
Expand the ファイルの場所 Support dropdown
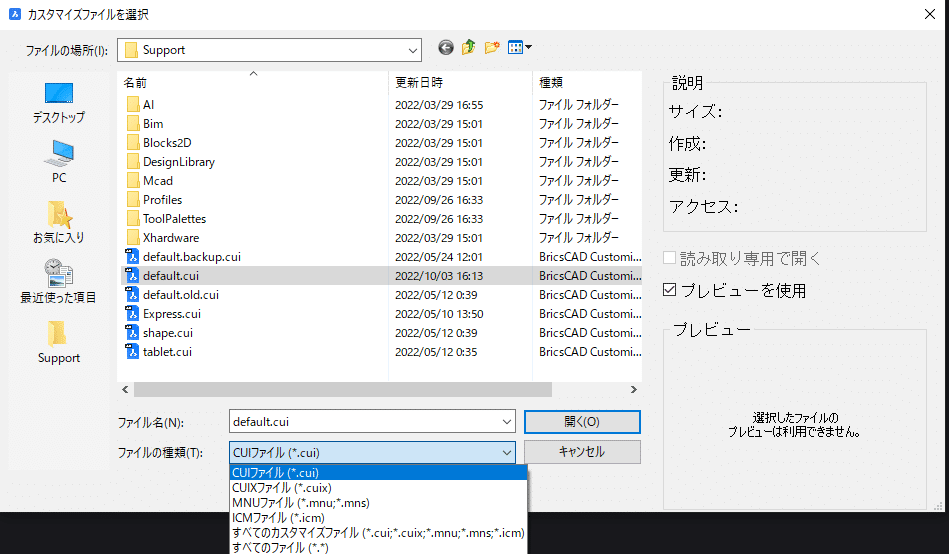point(413,50)
